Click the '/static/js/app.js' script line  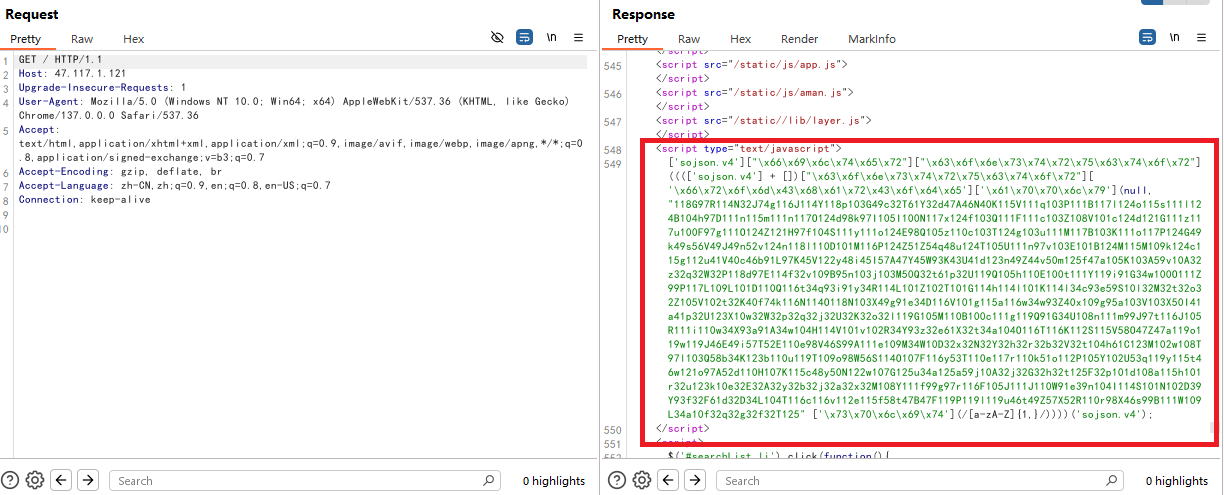pyautogui.click(x=752, y=64)
